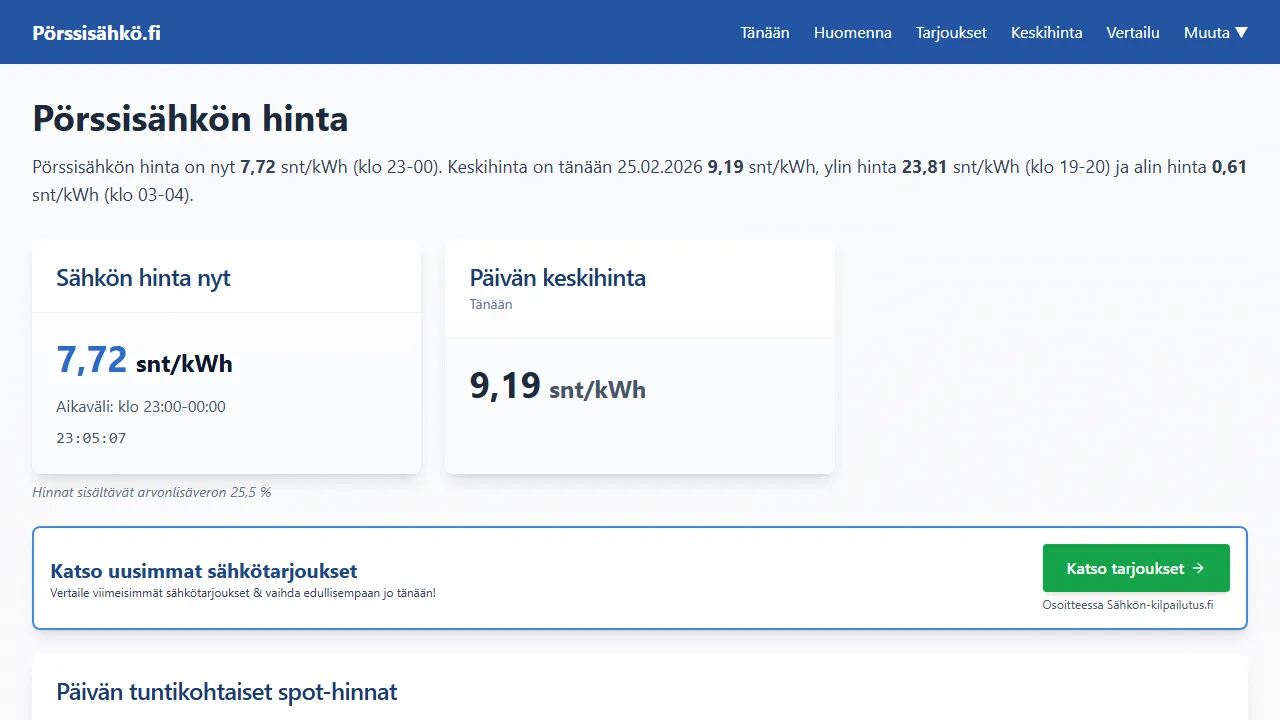1280x720 pixels.
Task: Click the current price 7,72 snt/kWh
Action: tap(145, 360)
